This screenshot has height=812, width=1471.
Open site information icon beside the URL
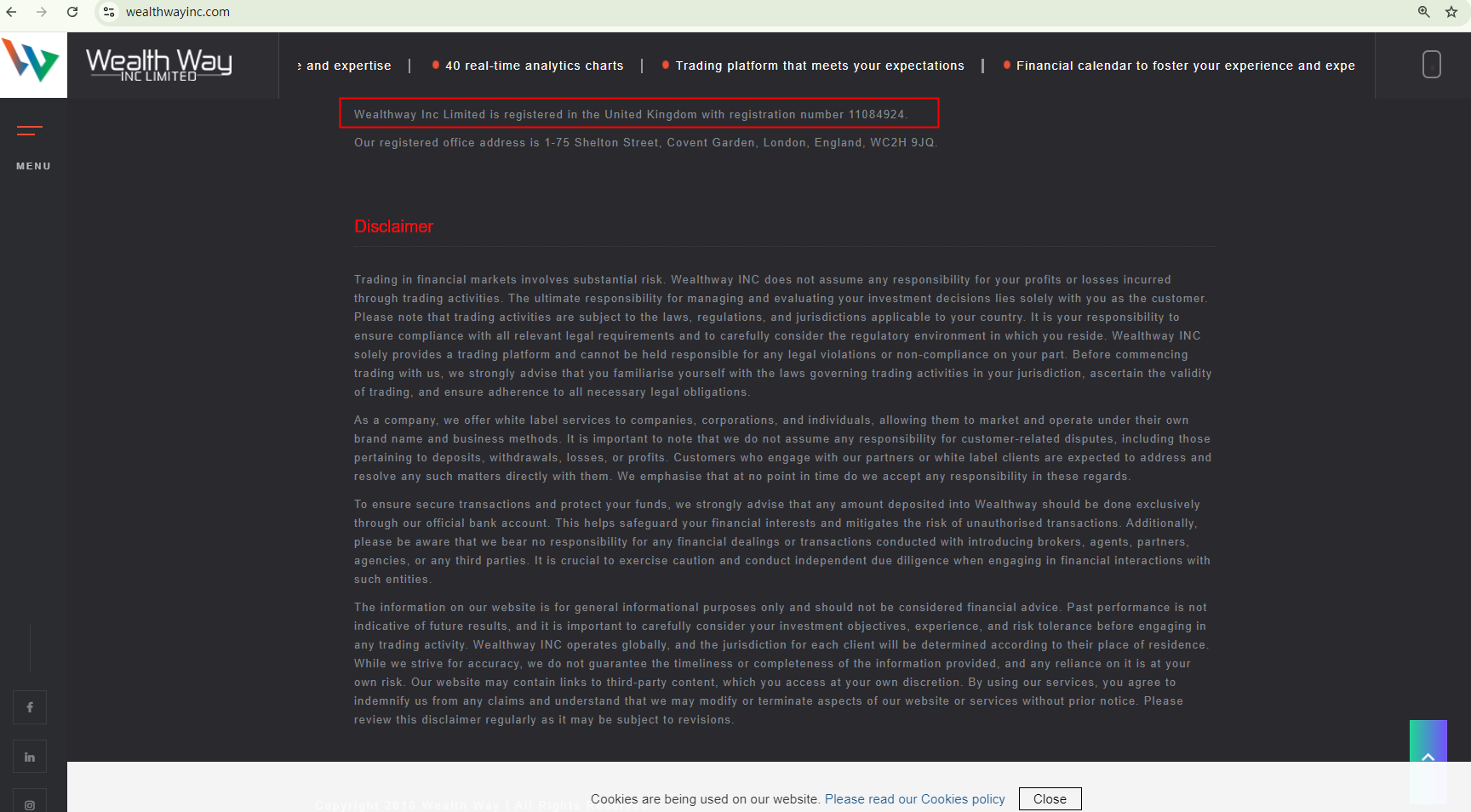click(109, 12)
